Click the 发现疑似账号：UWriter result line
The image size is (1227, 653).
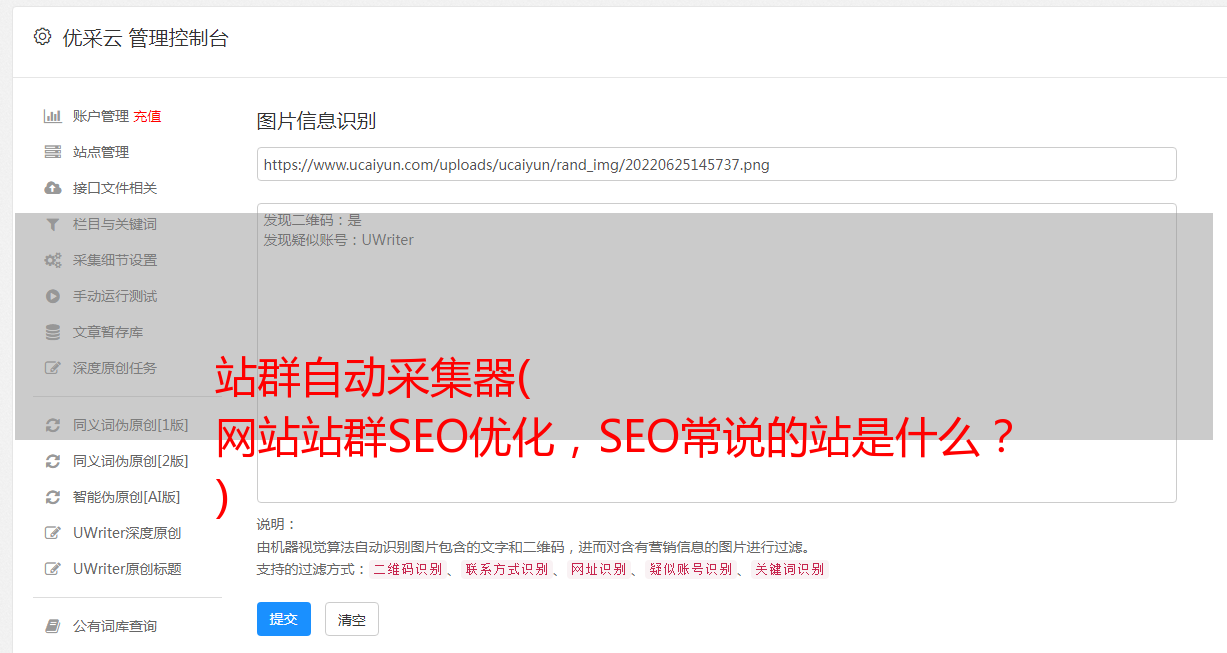[339, 240]
